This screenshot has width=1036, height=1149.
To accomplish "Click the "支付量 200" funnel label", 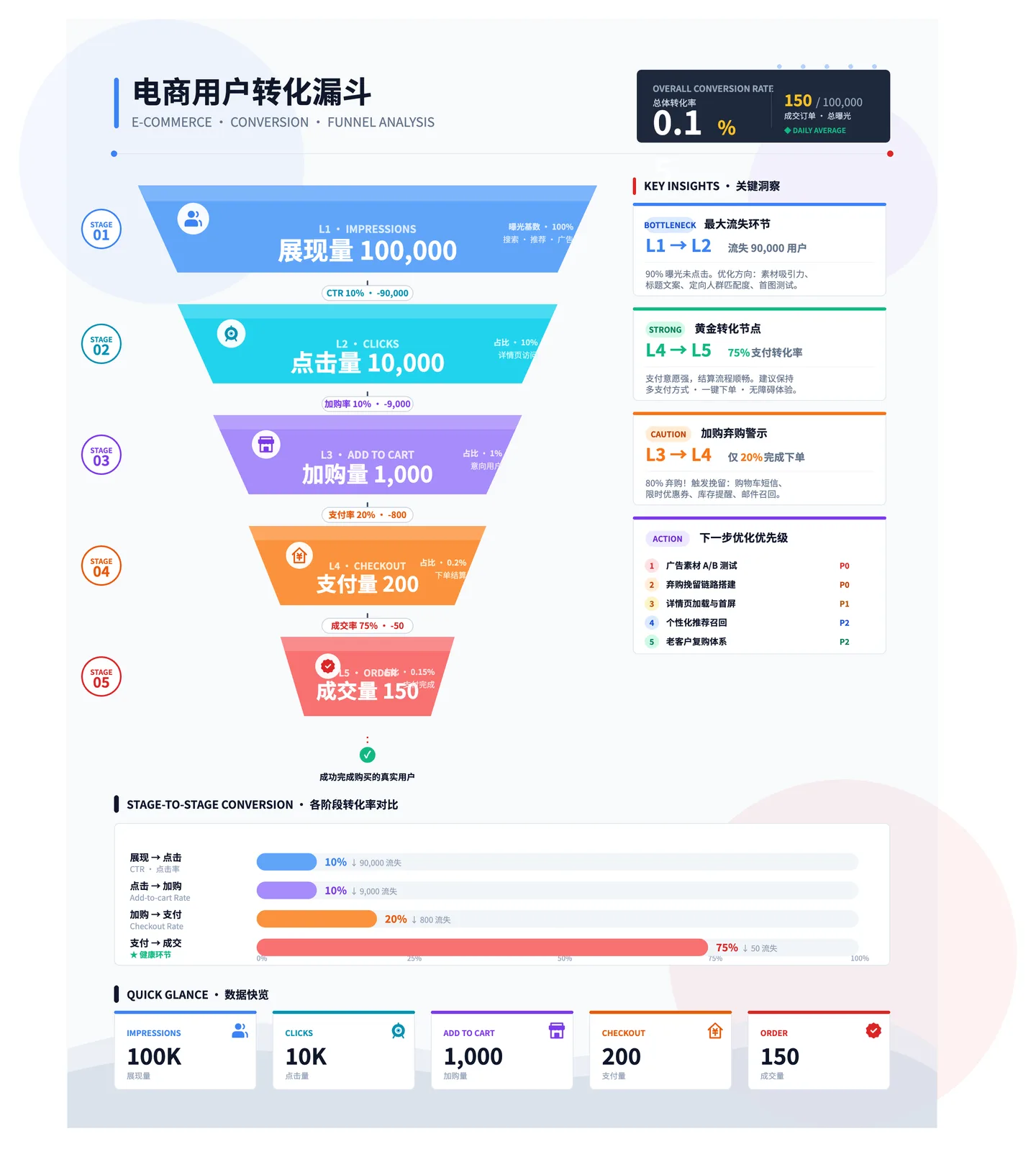I will click(x=368, y=584).
